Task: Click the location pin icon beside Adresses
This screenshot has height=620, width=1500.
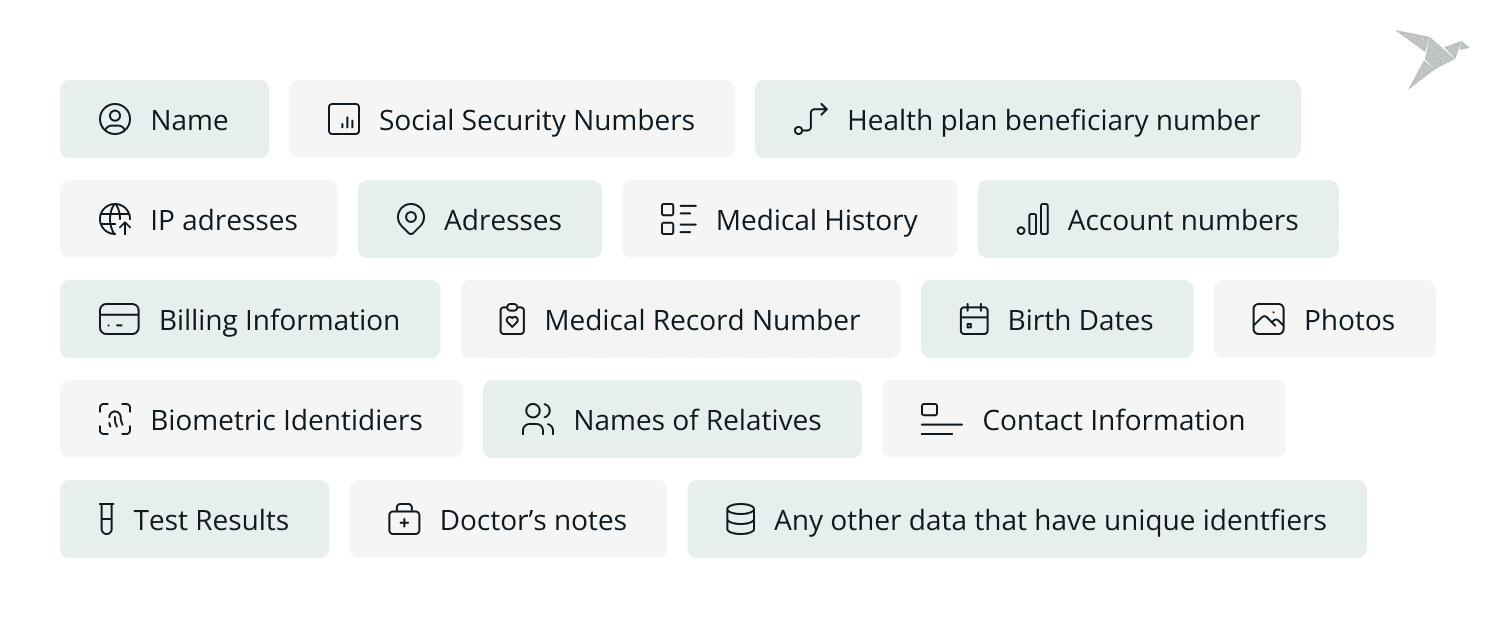Action: (411, 220)
